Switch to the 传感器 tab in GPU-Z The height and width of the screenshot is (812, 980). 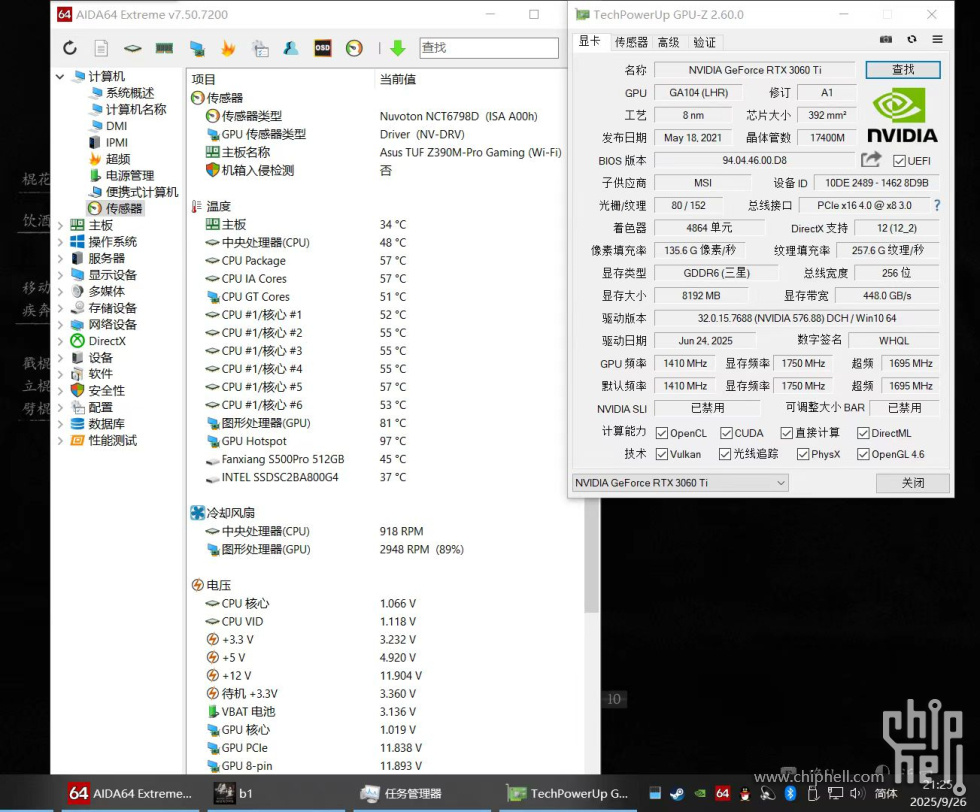tap(631, 42)
